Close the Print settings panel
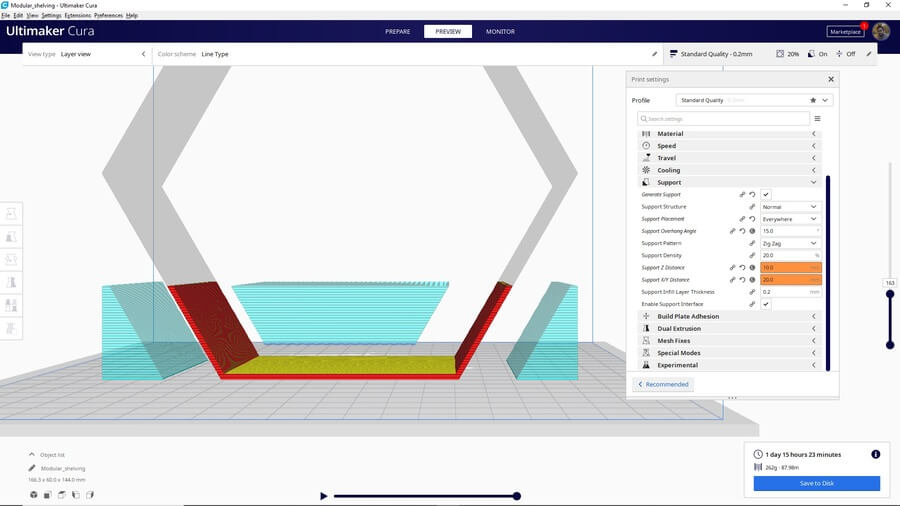This screenshot has height=506, width=900. pyautogui.click(x=831, y=79)
